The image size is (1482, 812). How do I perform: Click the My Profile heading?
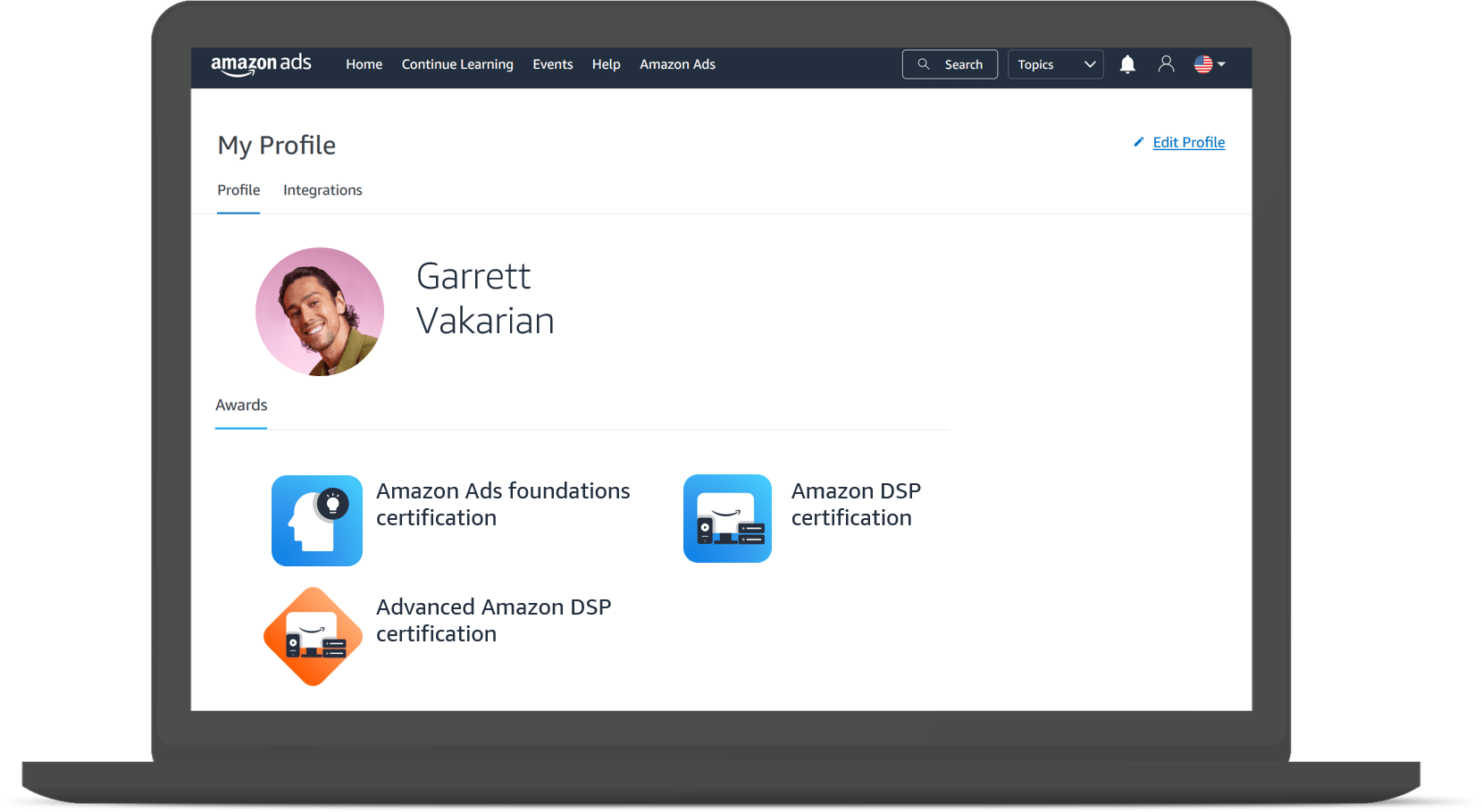277,146
